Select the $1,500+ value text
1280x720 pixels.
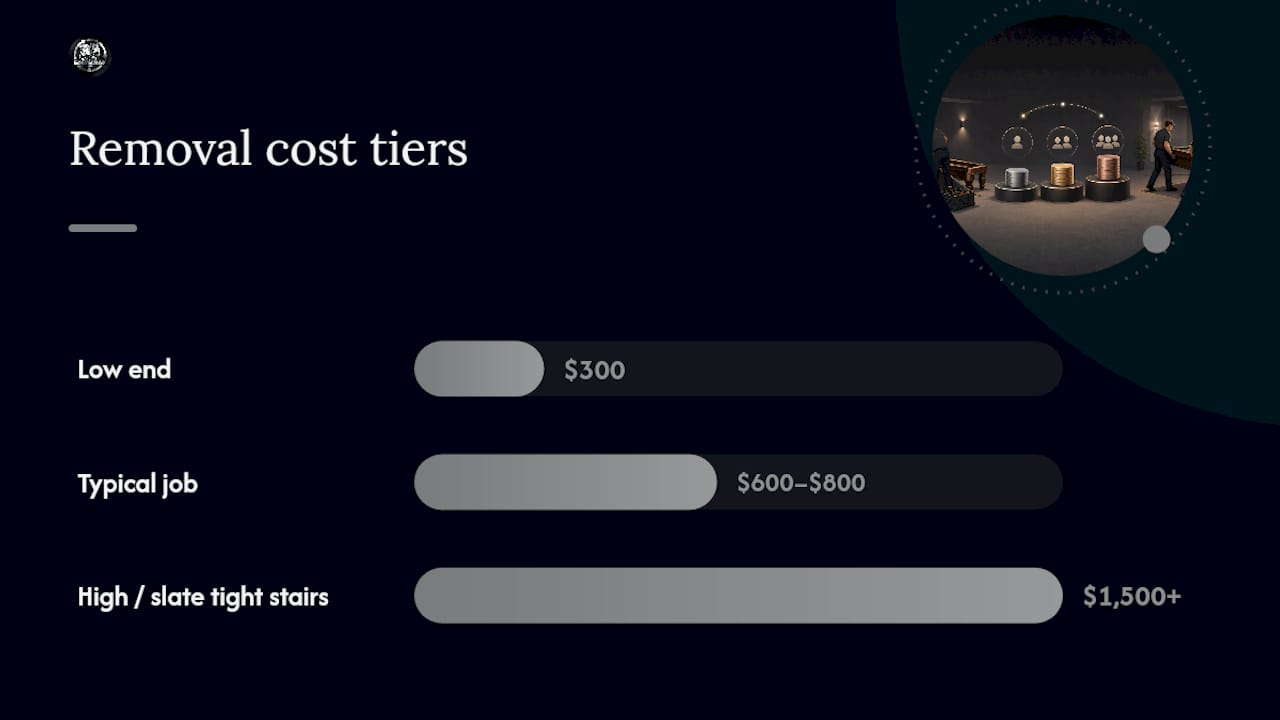tap(1132, 597)
